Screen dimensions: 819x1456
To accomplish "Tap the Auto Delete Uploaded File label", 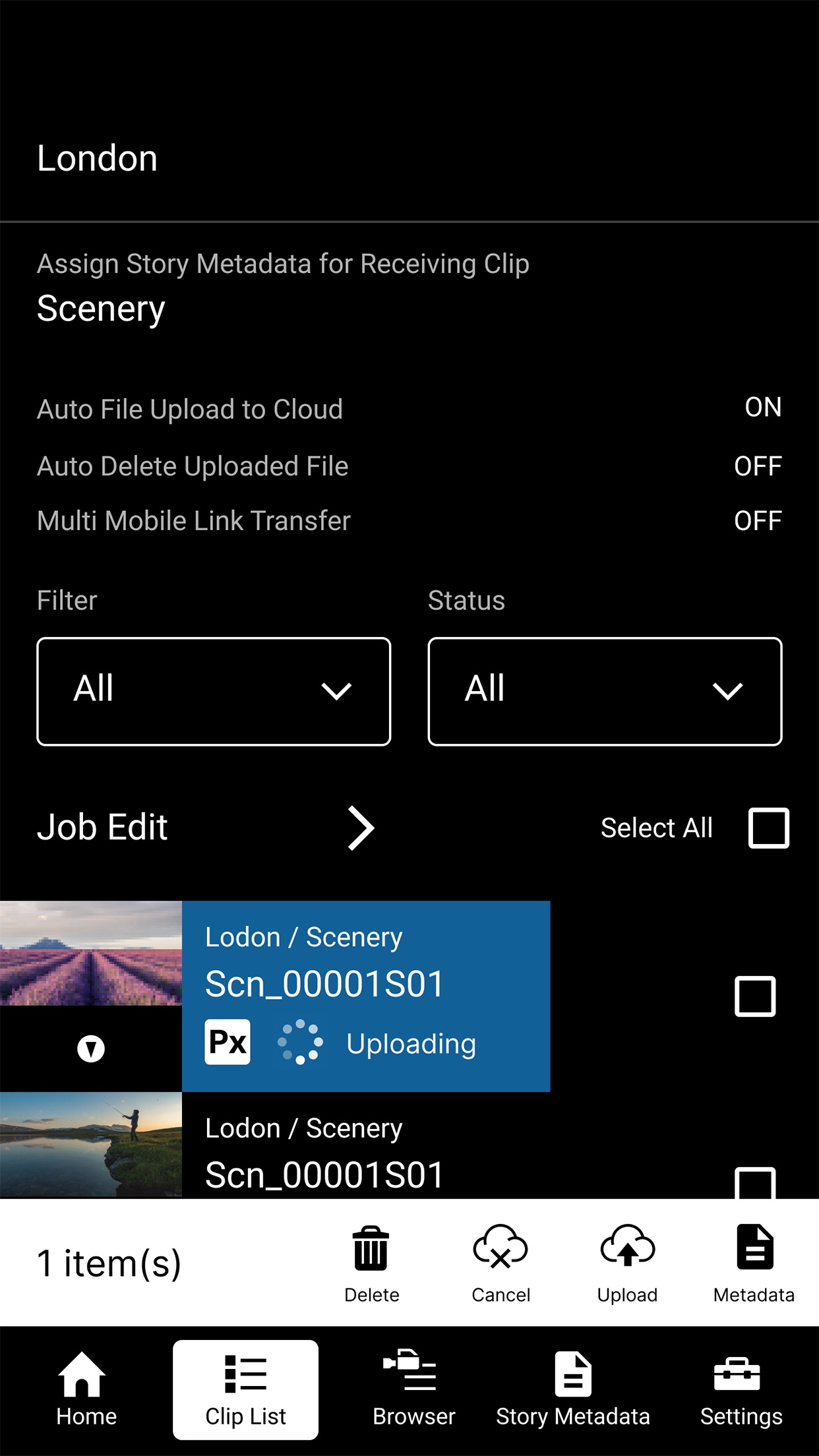I will [x=193, y=466].
